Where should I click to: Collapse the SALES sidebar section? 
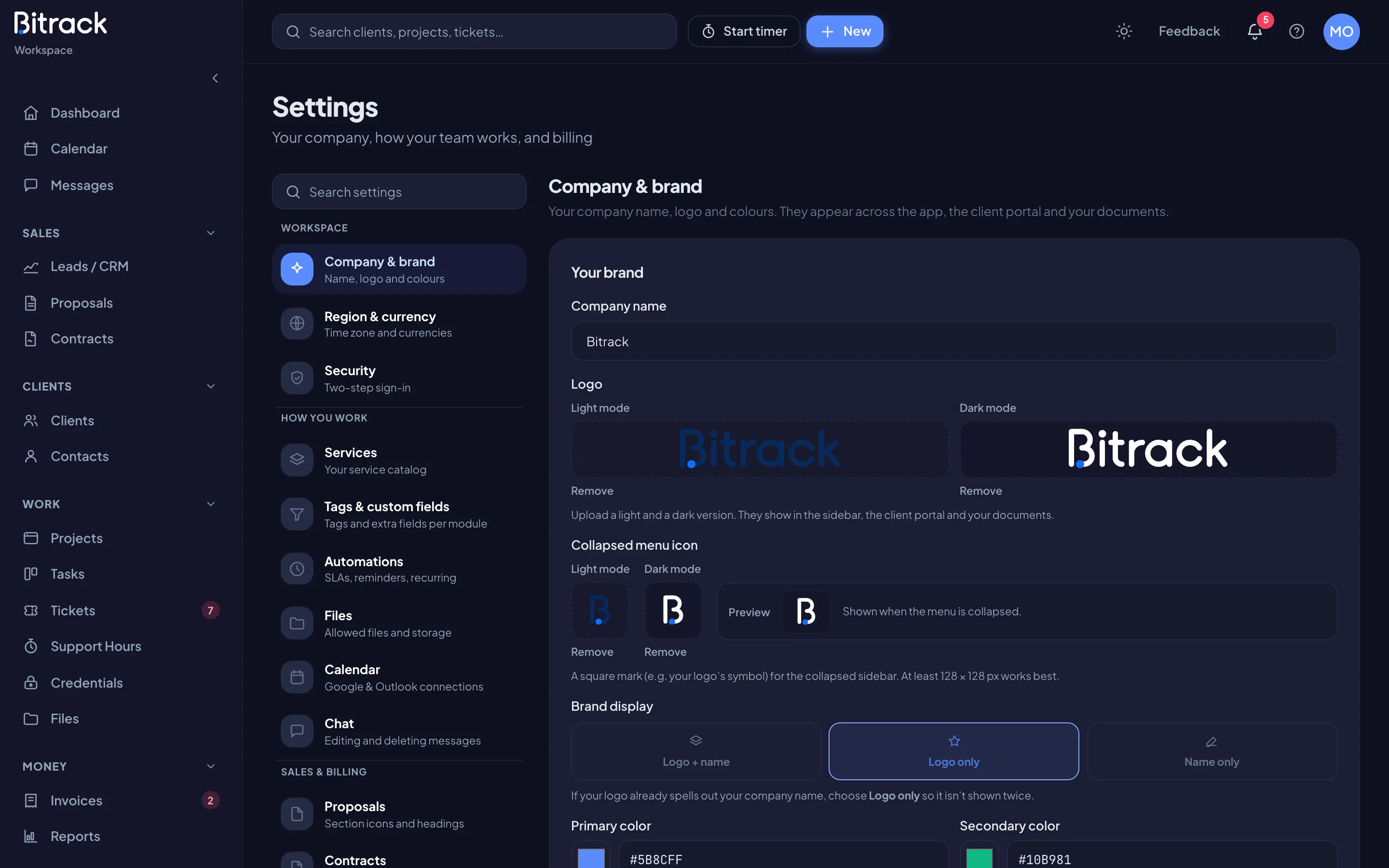pyautogui.click(x=211, y=233)
